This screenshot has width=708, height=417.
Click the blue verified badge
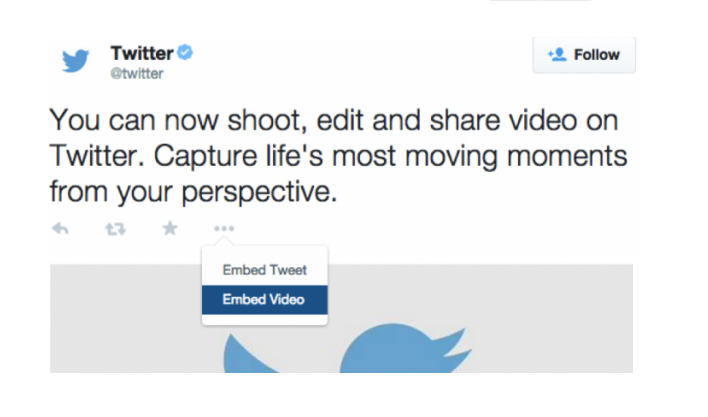[185, 52]
